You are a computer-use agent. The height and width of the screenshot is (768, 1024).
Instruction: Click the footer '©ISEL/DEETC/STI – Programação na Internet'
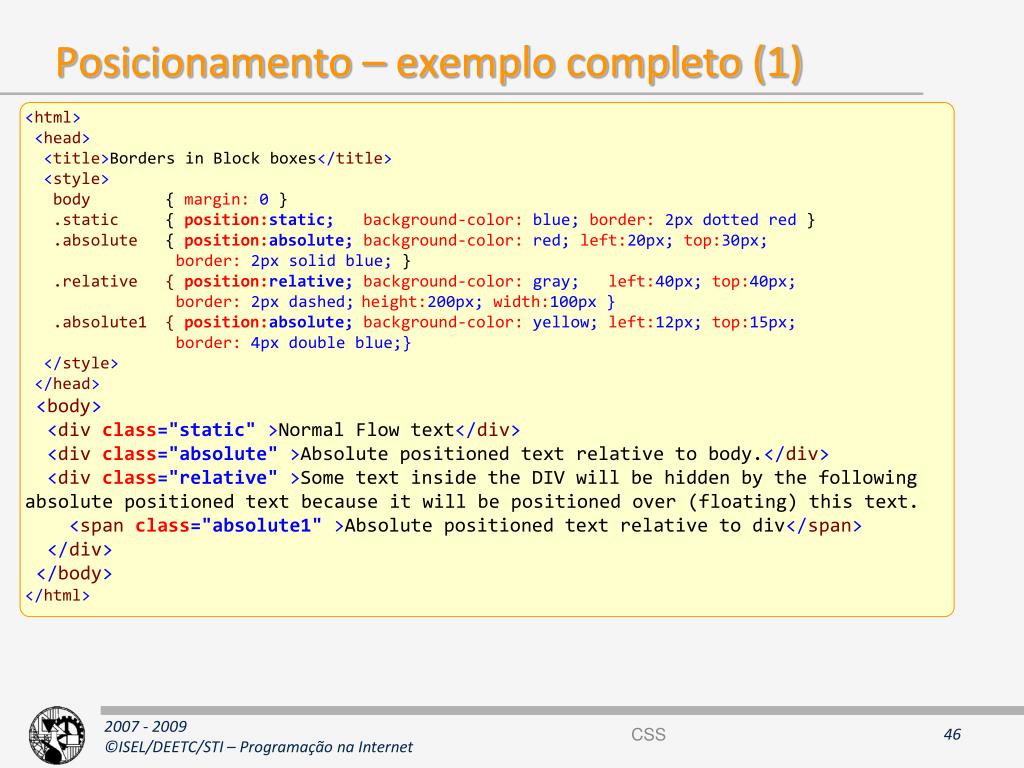[x=259, y=746]
